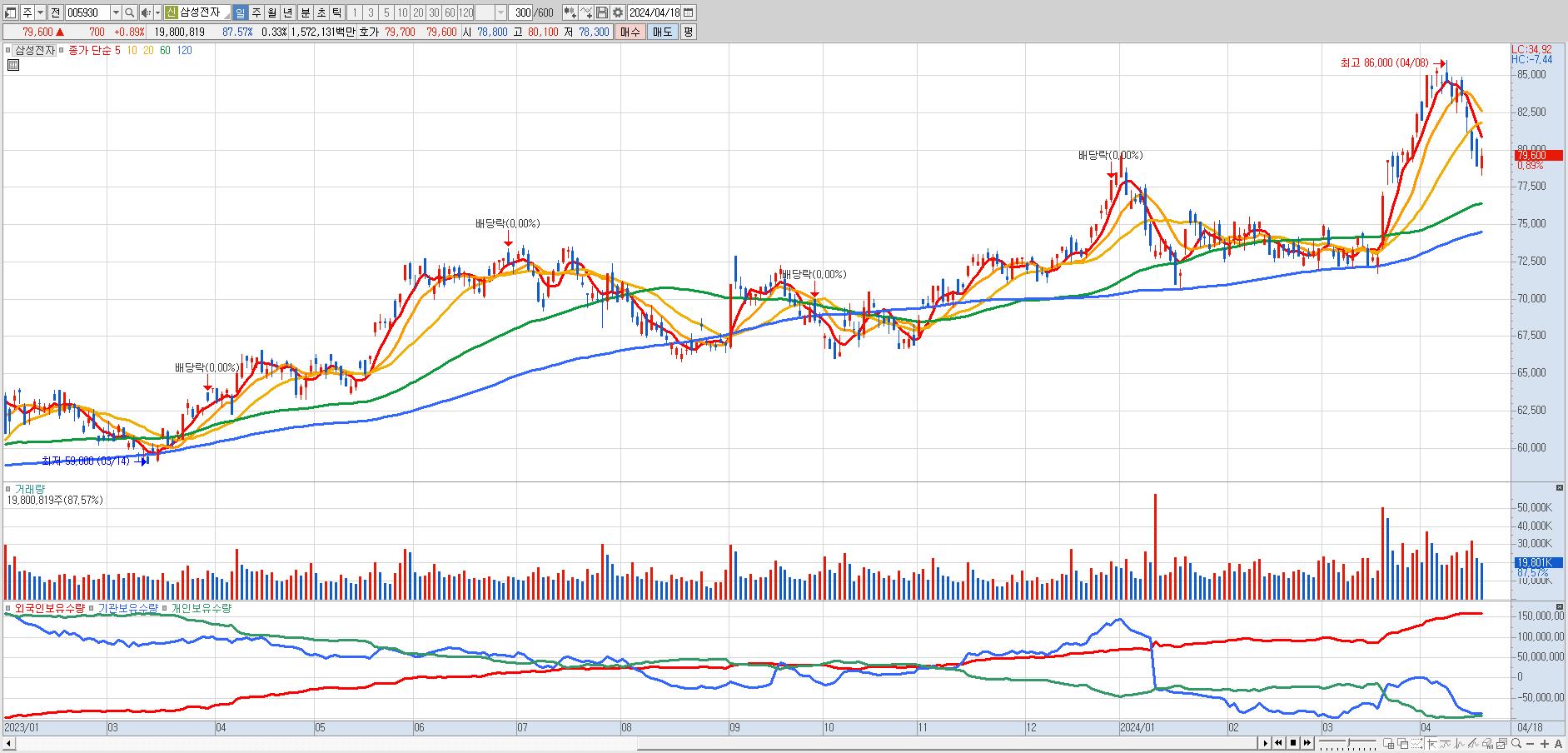Click the candlestick add-chart icon
The width and height of the screenshot is (1568, 753).
569,12
